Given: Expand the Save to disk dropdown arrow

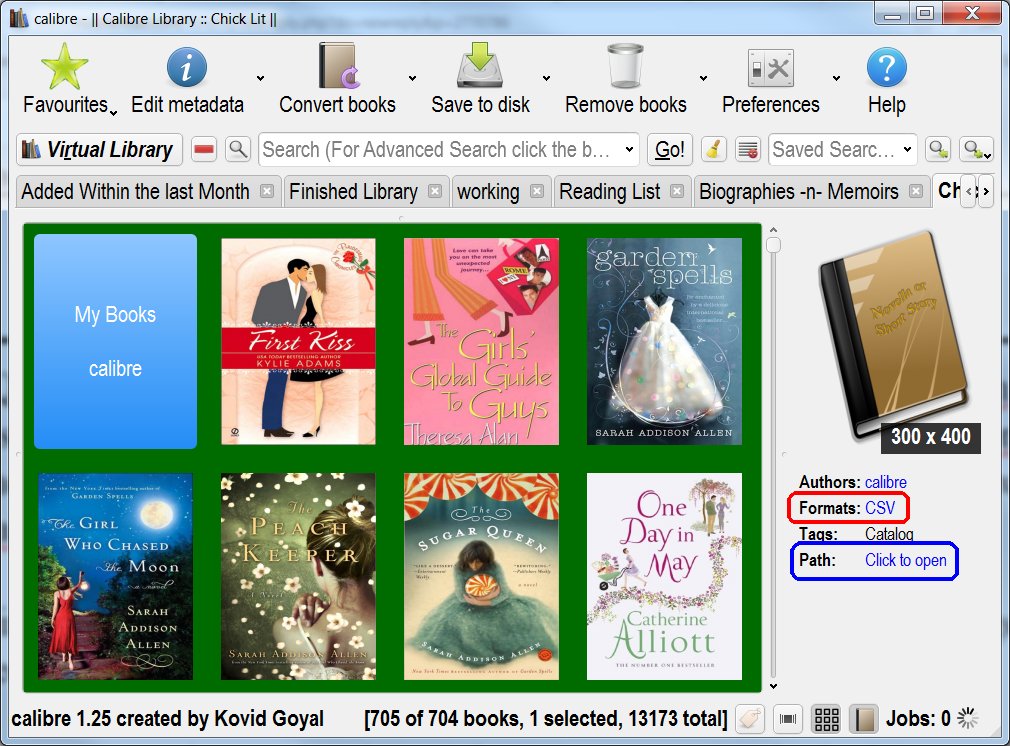Looking at the screenshot, I should (x=546, y=79).
